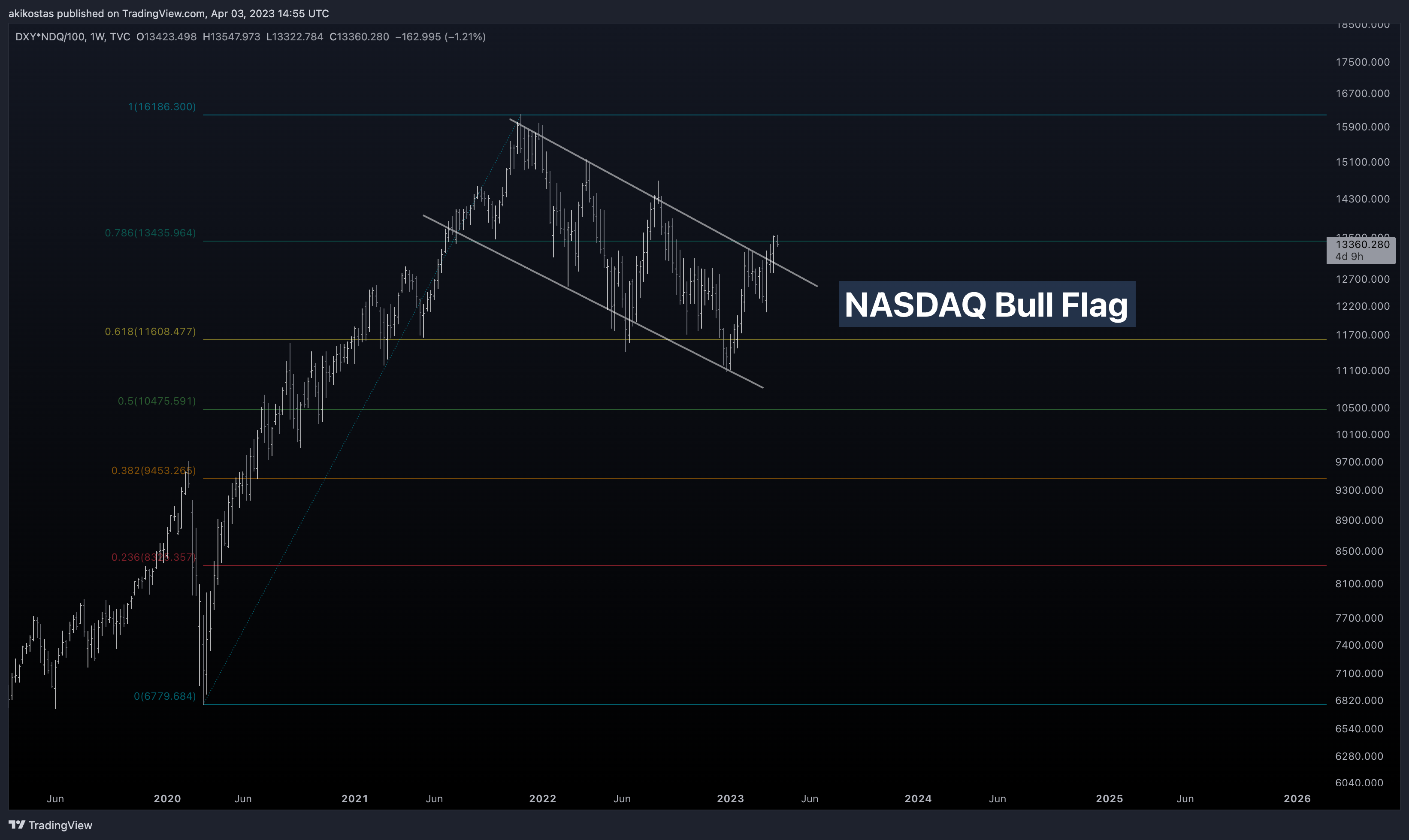Image resolution: width=1409 pixels, height=840 pixels.
Task: Select the Fibonacci label 1(16186.300)
Action: click(162, 106)
